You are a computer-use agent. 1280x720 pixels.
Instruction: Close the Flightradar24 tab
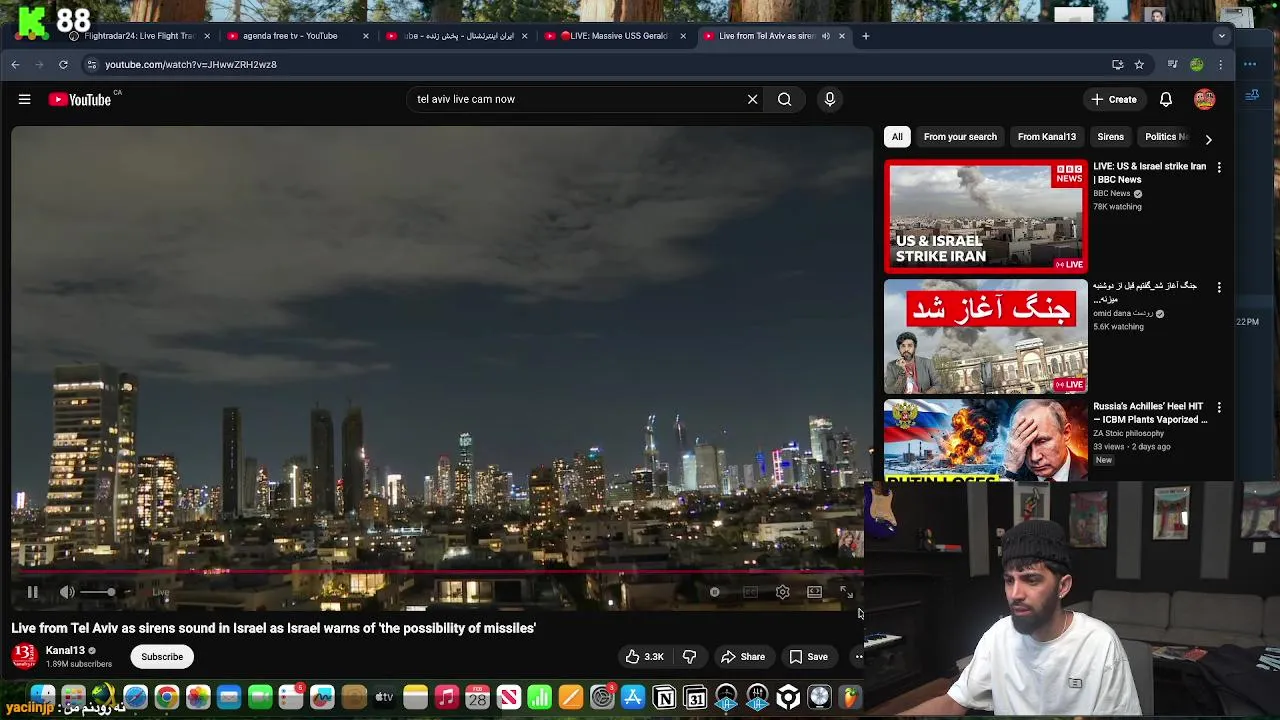click(207, 36)
